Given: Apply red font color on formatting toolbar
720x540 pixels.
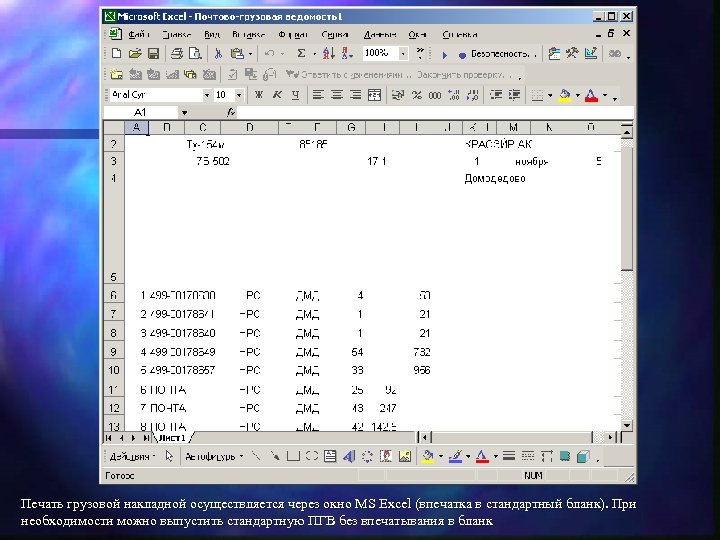Looking at the screenshot, I should (x=591, y=95).
